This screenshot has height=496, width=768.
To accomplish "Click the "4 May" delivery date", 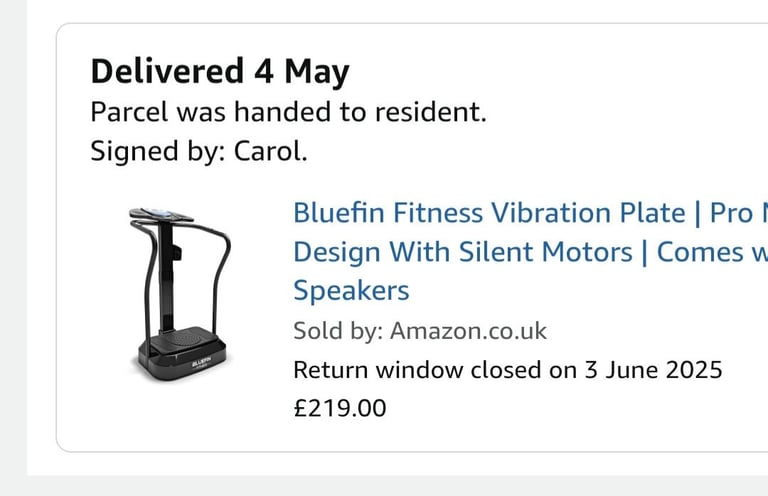I will click(302, 72).
